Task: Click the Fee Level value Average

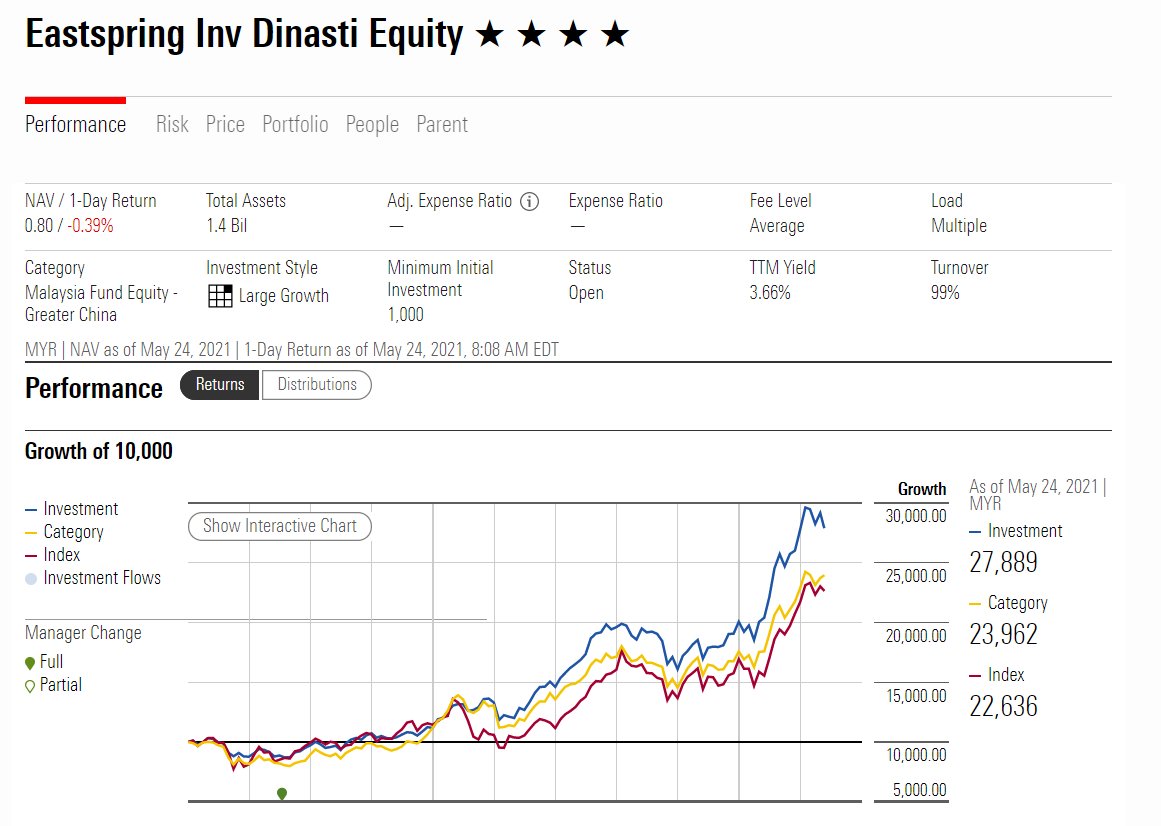Action: (777, 226)
